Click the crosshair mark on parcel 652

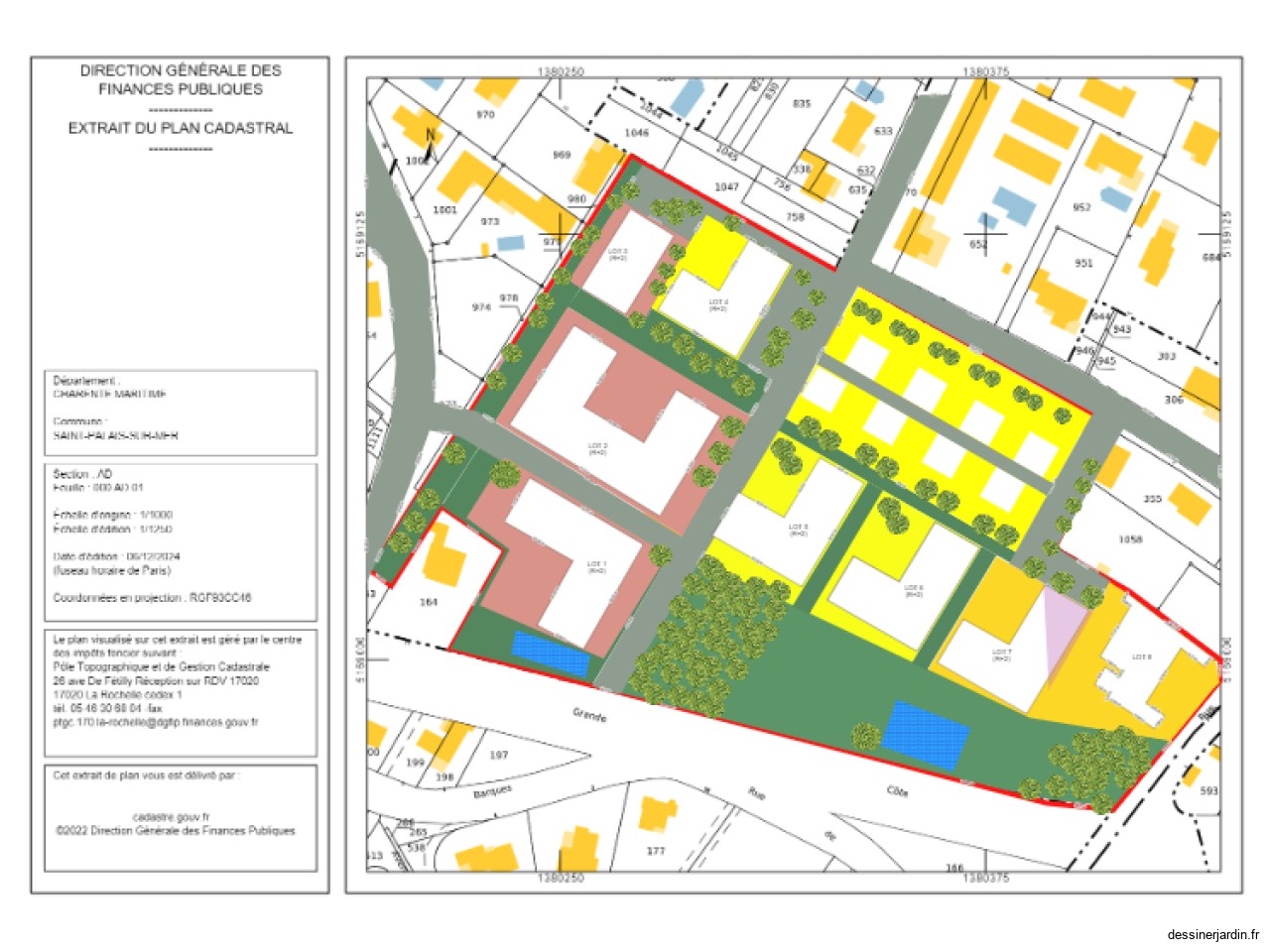tap(987, 234)
